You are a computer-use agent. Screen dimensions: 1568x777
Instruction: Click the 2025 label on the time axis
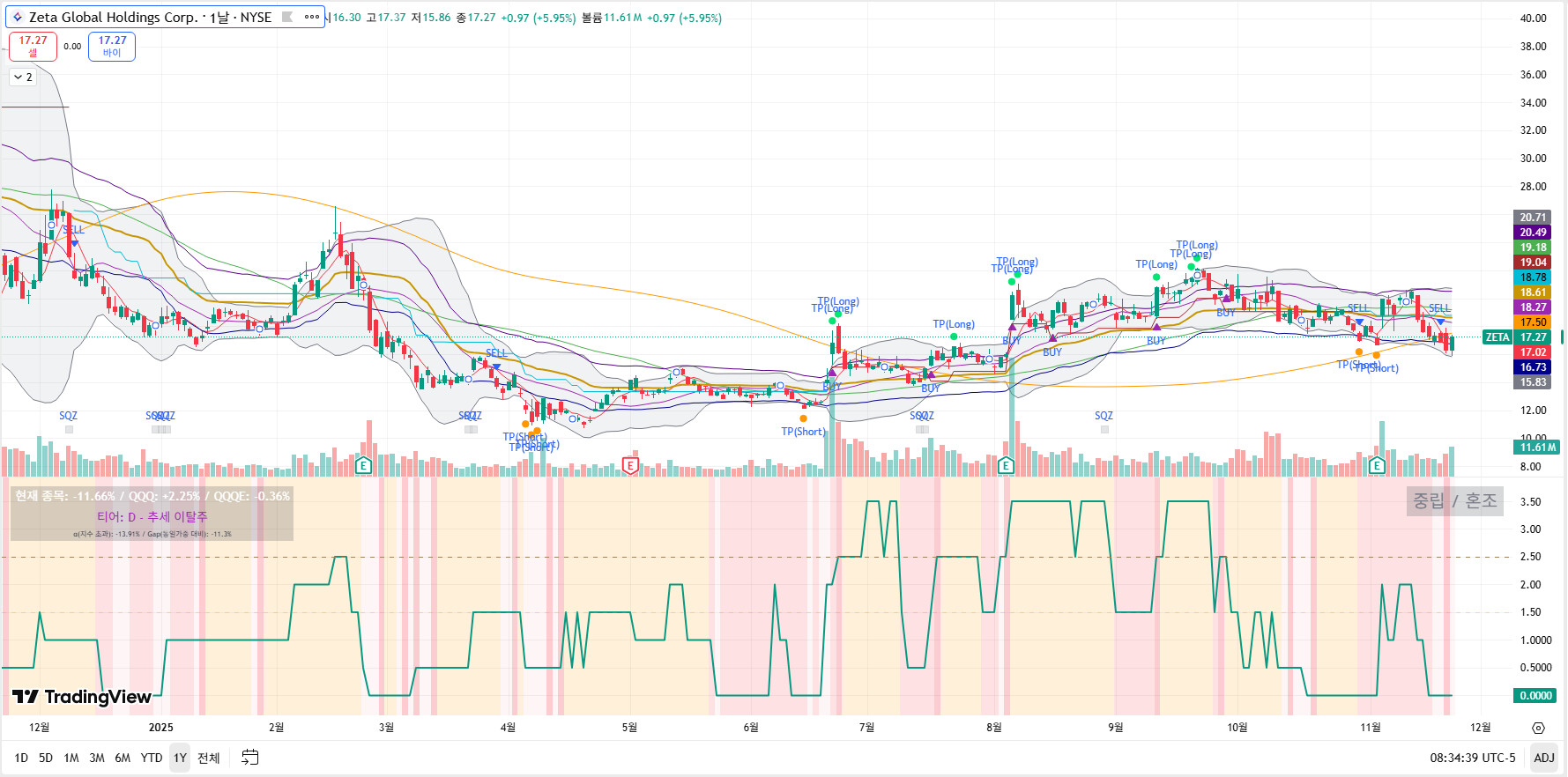click(x=161, y=728)
